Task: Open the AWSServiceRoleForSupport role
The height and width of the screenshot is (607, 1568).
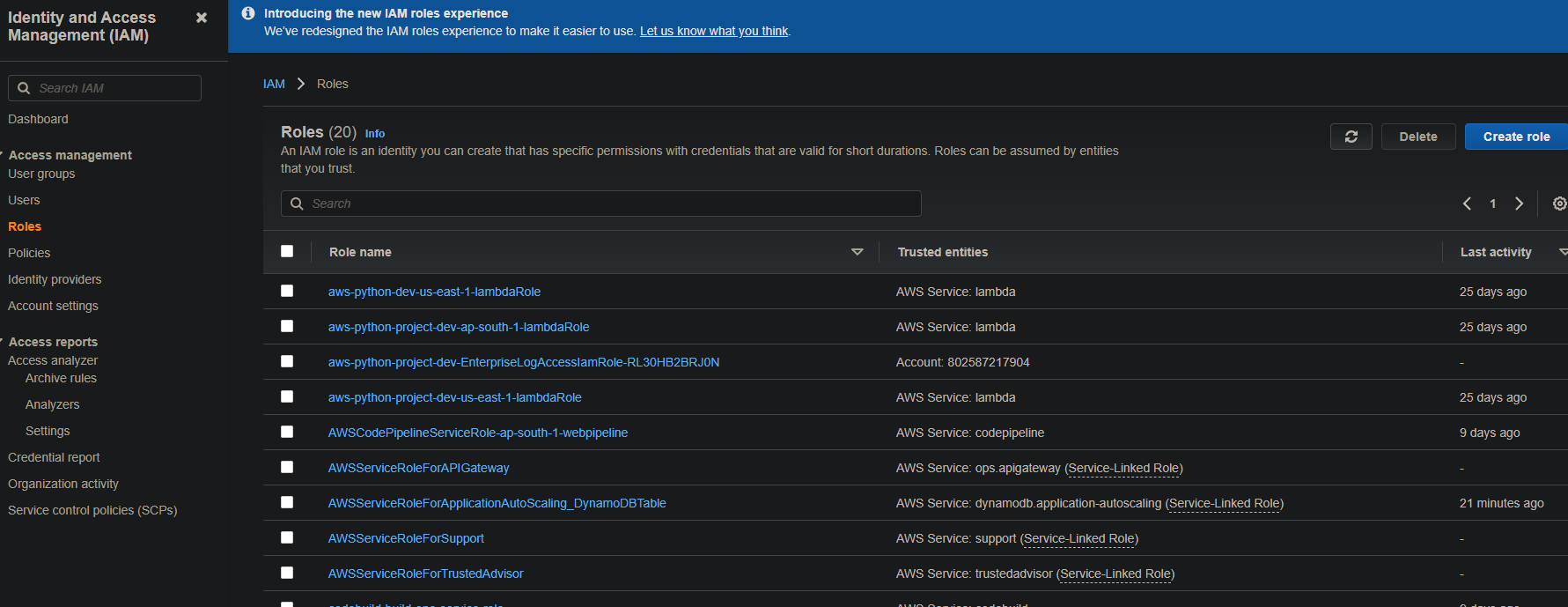Action: point(406,538)
